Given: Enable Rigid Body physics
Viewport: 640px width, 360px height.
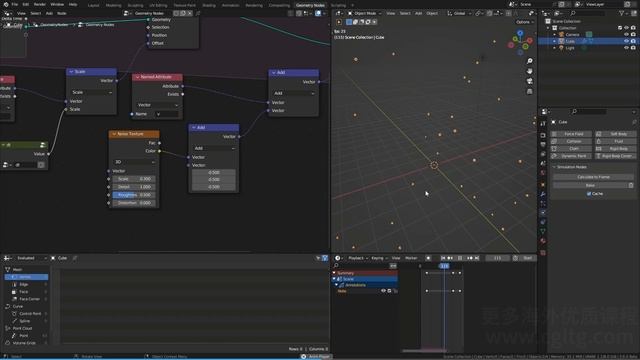Looking at the screenshot, I should 616,149.
